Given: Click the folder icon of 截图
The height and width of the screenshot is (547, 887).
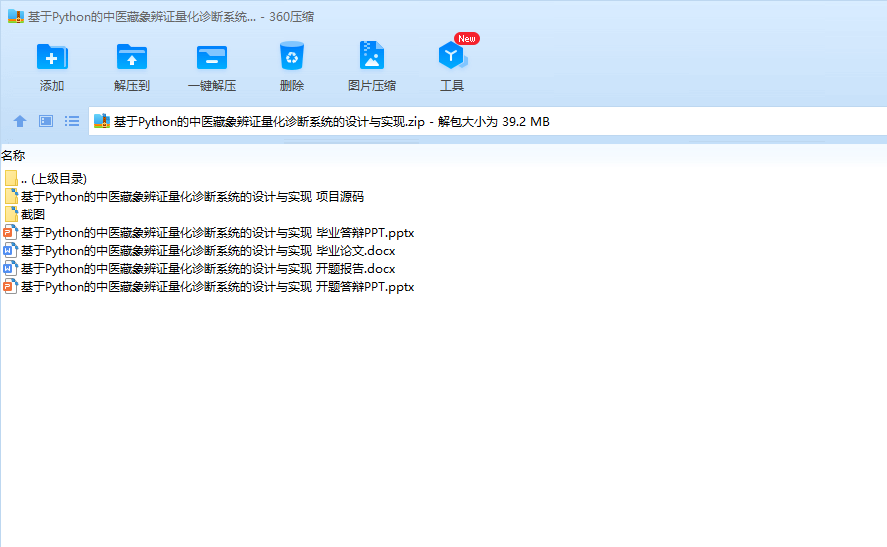Looking at the screenshot, I should [x=11, y=214].
